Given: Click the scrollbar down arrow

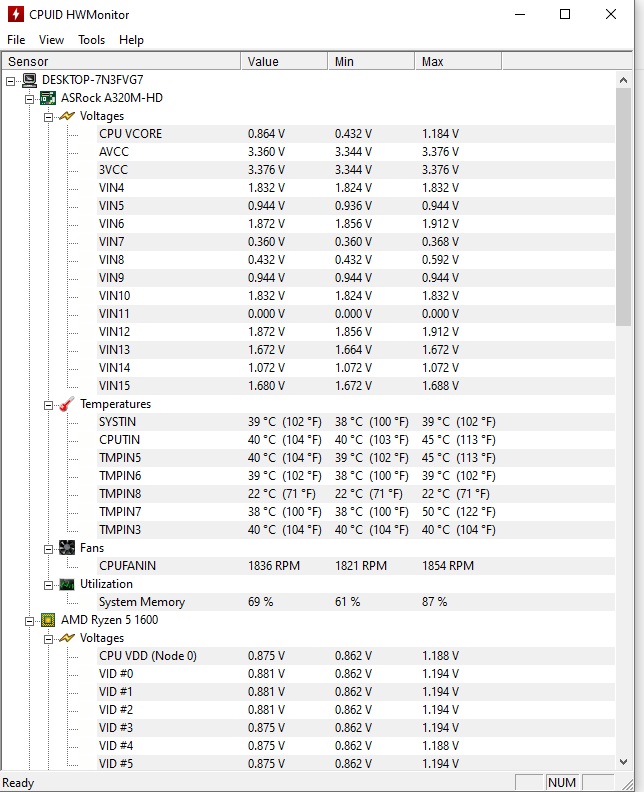Looking at the screenshot, I should click(623, 762).
